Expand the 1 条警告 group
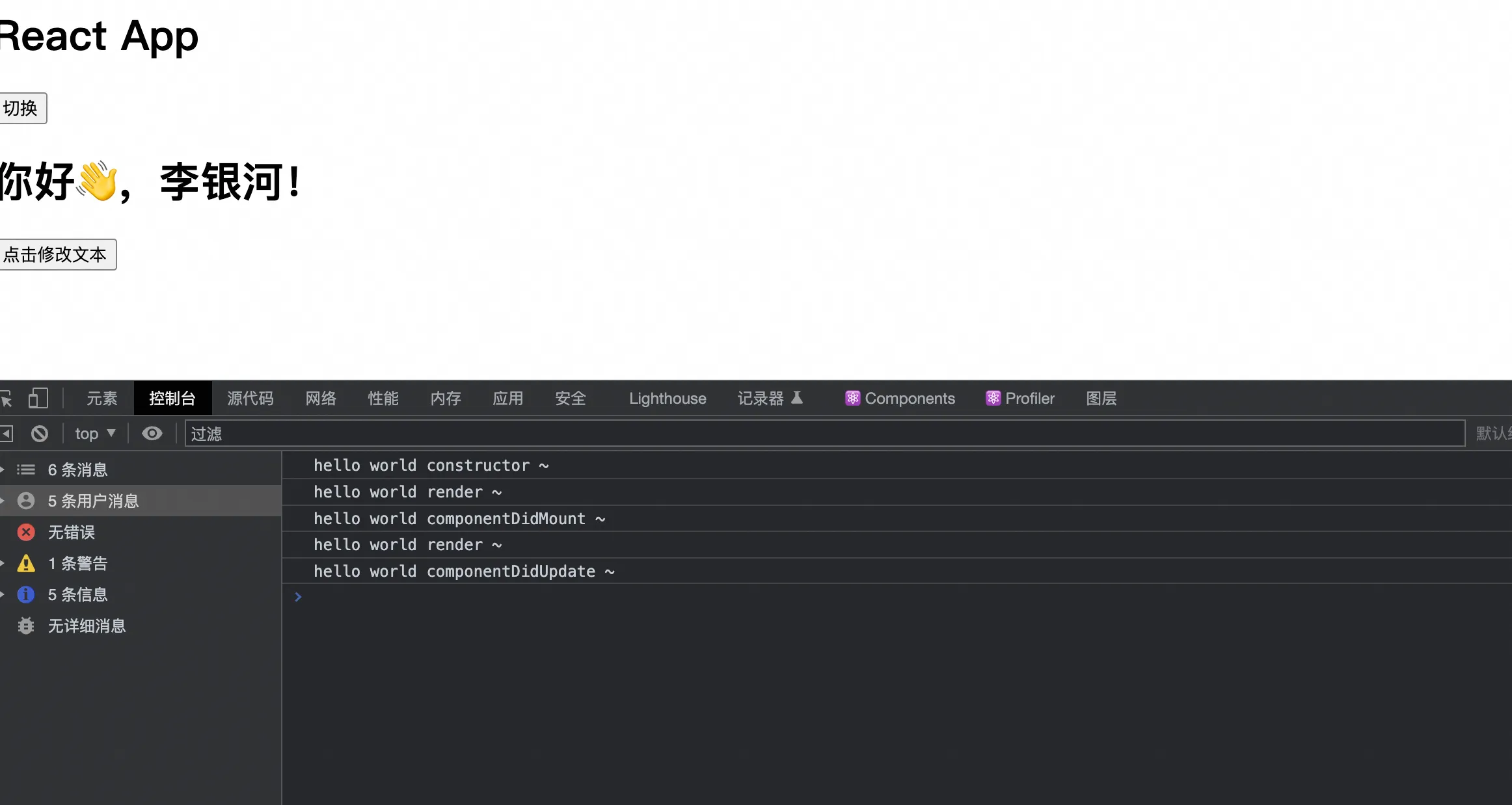 pos(3,564)
